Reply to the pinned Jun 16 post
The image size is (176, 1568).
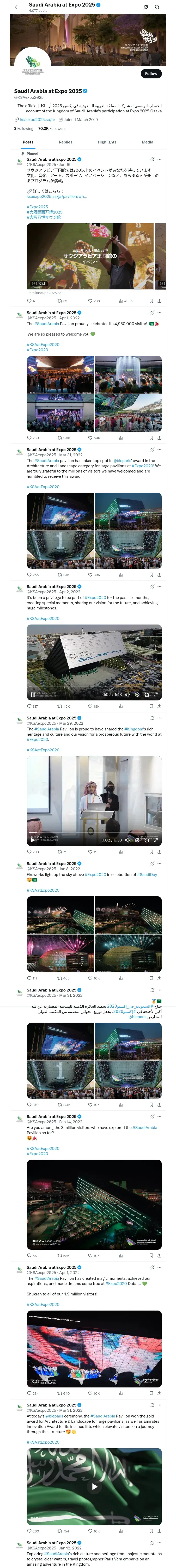point(29,301)
